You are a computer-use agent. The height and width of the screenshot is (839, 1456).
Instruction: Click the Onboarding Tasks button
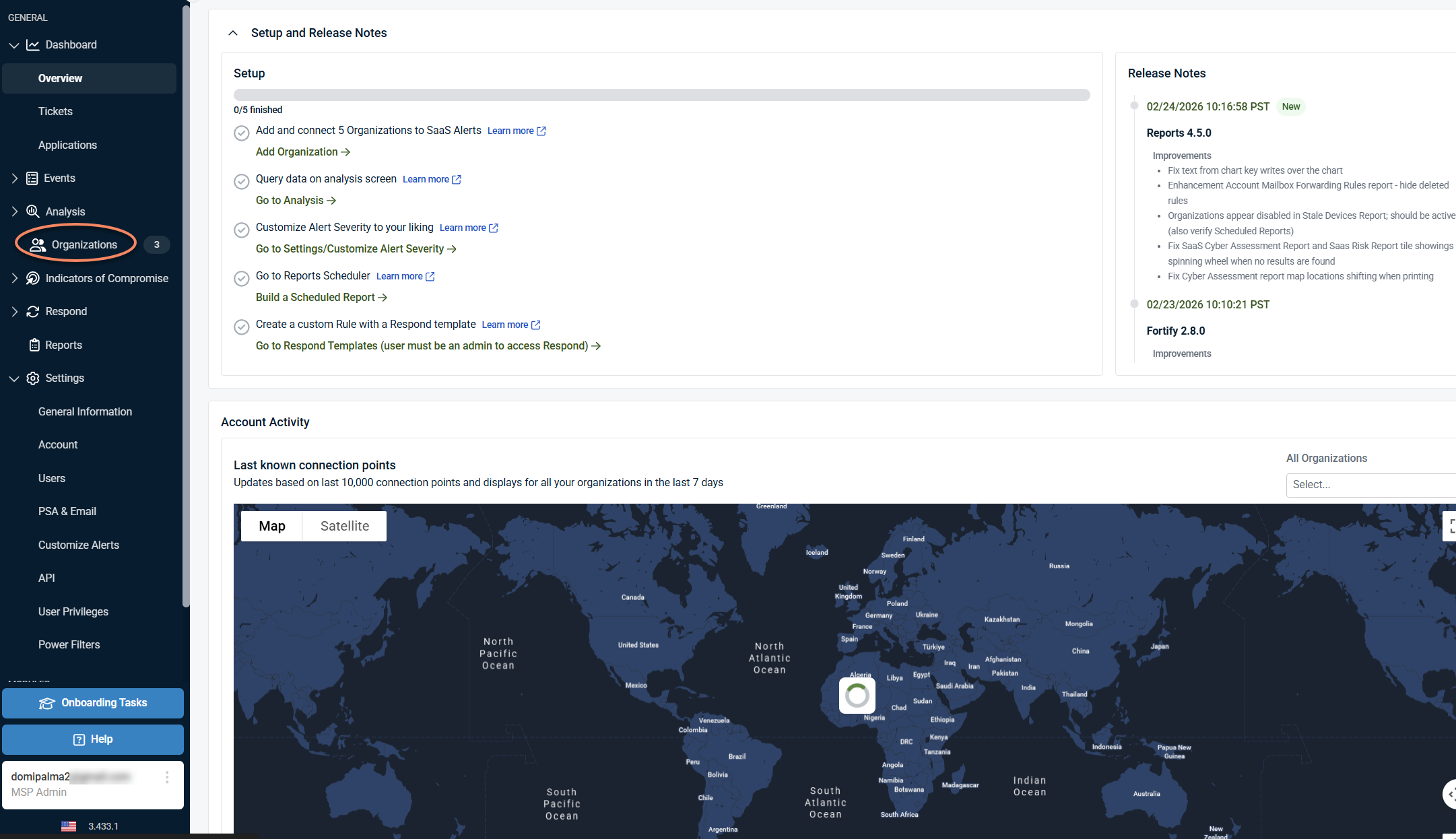[93, 702]
